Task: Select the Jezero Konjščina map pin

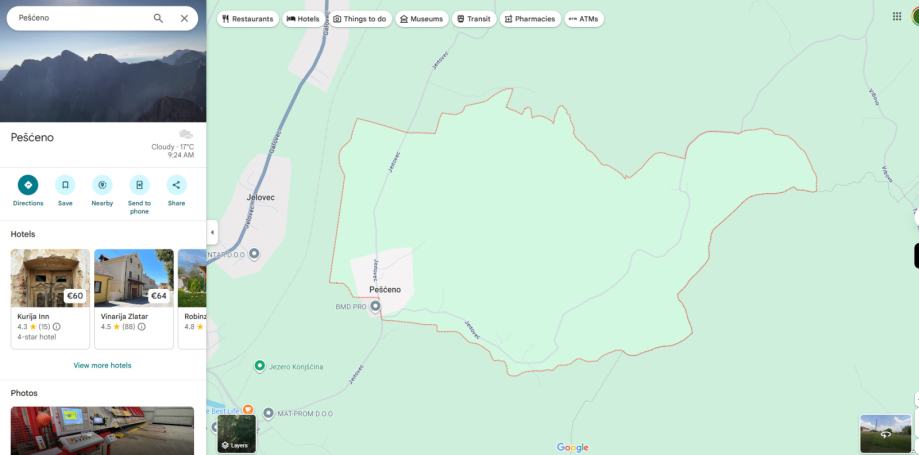Action: coord(260,366)
